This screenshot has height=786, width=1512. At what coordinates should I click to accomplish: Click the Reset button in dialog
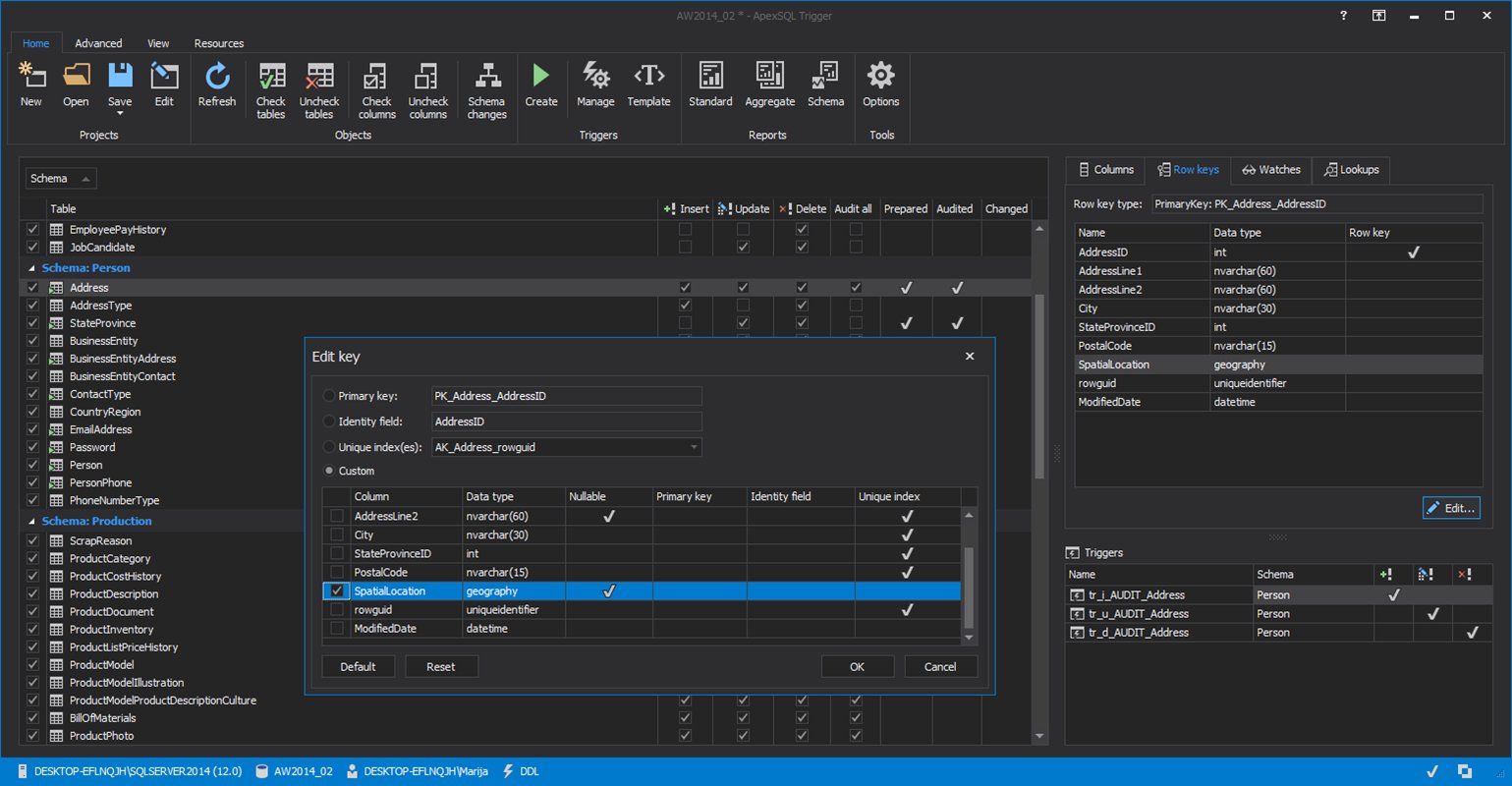point(440,666)
